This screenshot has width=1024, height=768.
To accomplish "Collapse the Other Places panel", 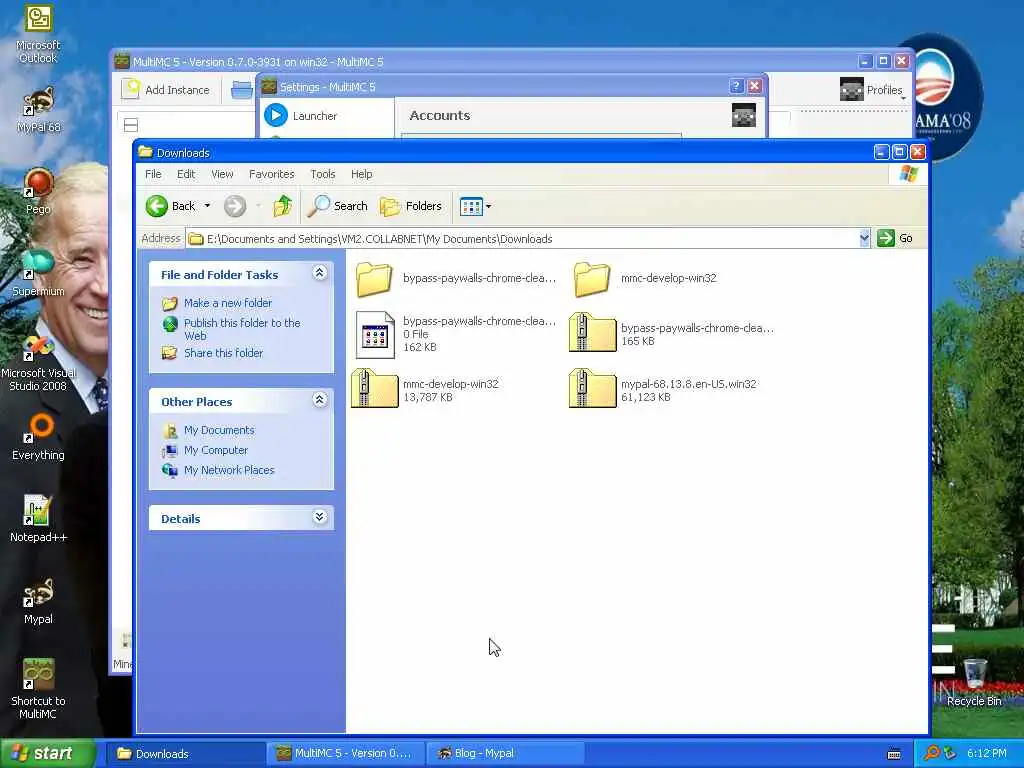I will click(319, 400).
